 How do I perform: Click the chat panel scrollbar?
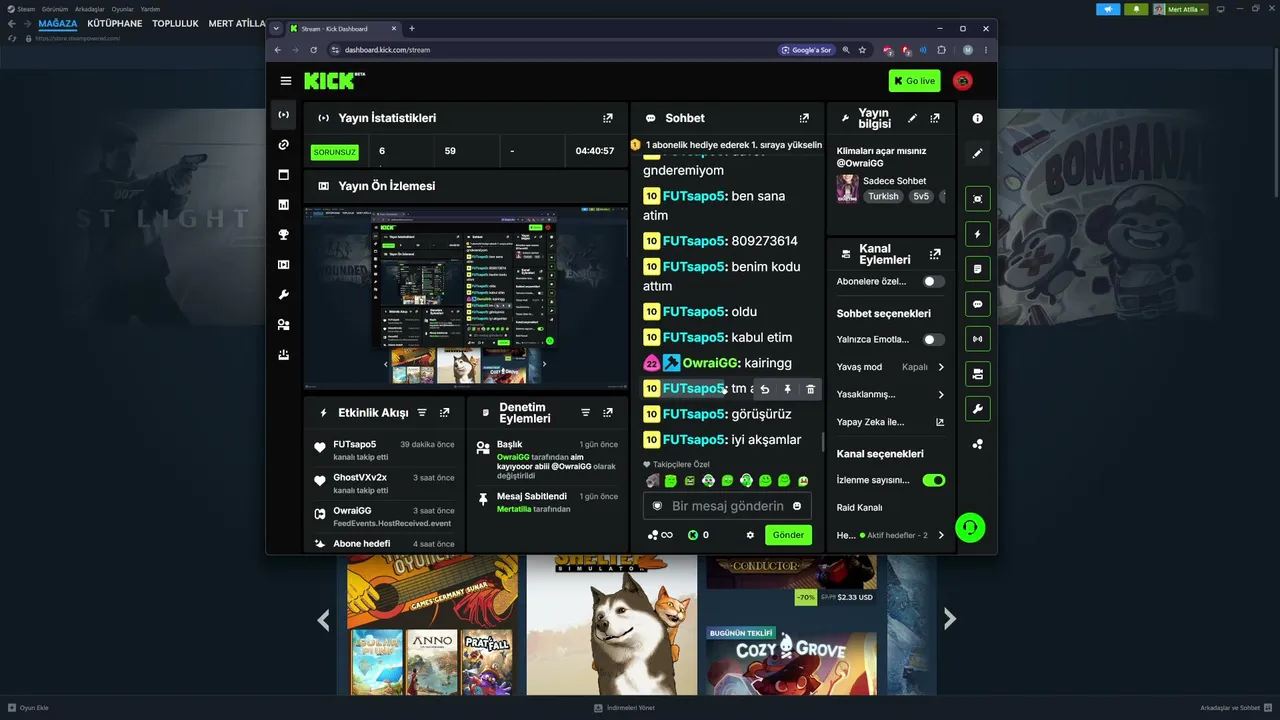(823, 441)
